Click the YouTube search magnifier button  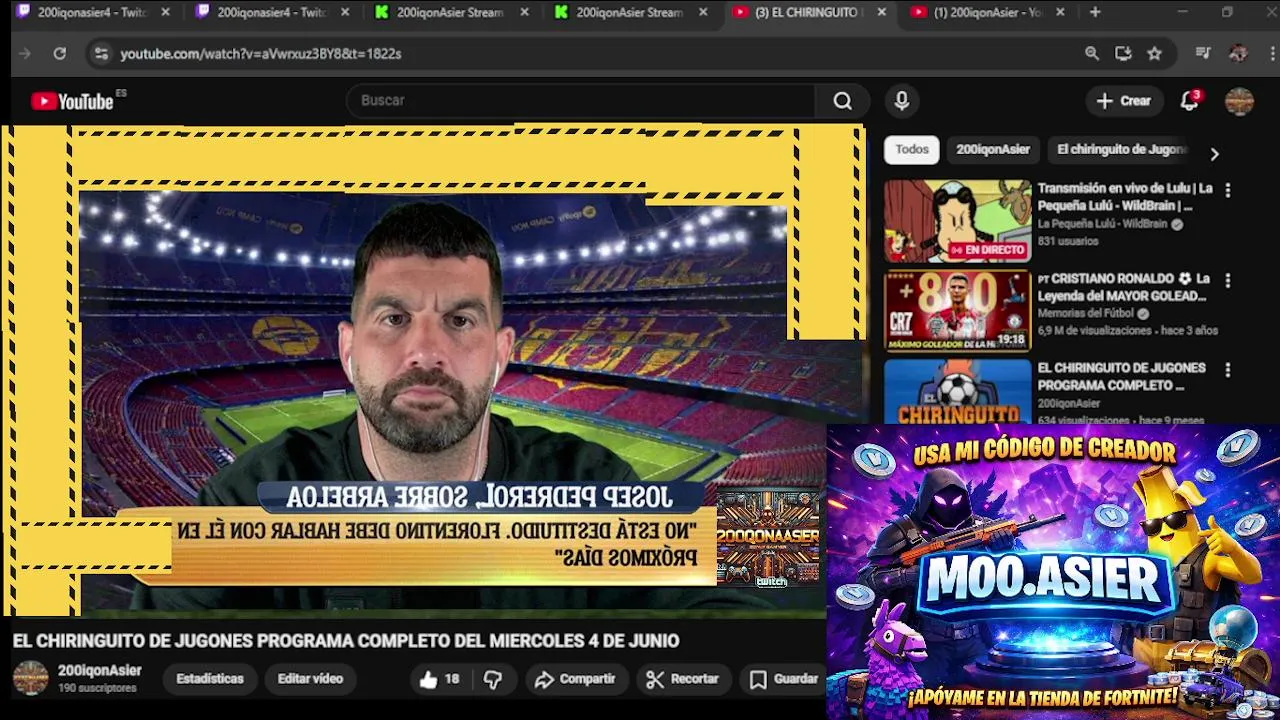pyautogui.click(x=843, y=100)
